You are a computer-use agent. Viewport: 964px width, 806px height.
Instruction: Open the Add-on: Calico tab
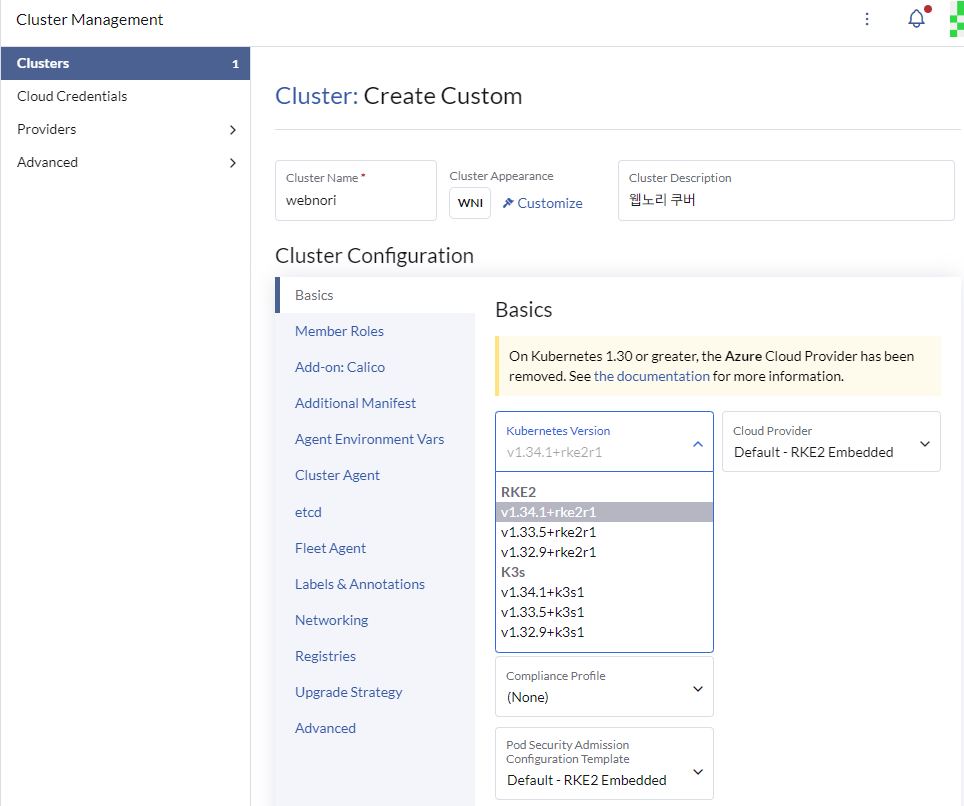coord(340,367)
